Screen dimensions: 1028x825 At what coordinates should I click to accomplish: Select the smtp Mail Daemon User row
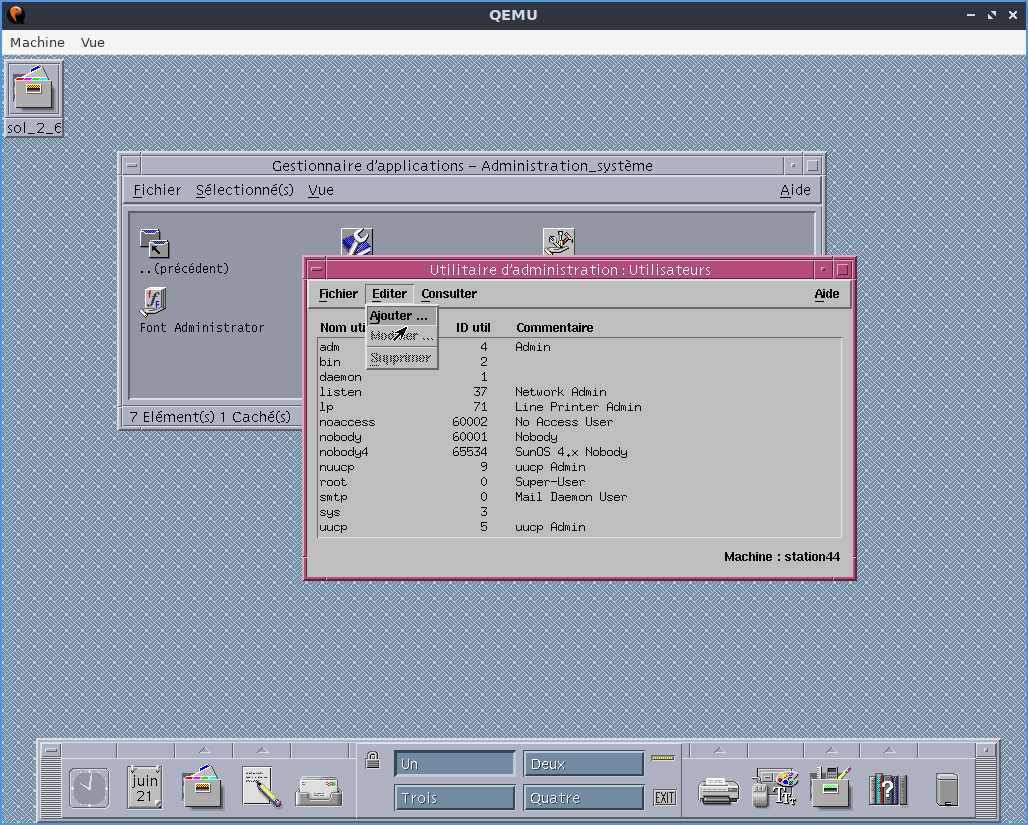point(580,497)
